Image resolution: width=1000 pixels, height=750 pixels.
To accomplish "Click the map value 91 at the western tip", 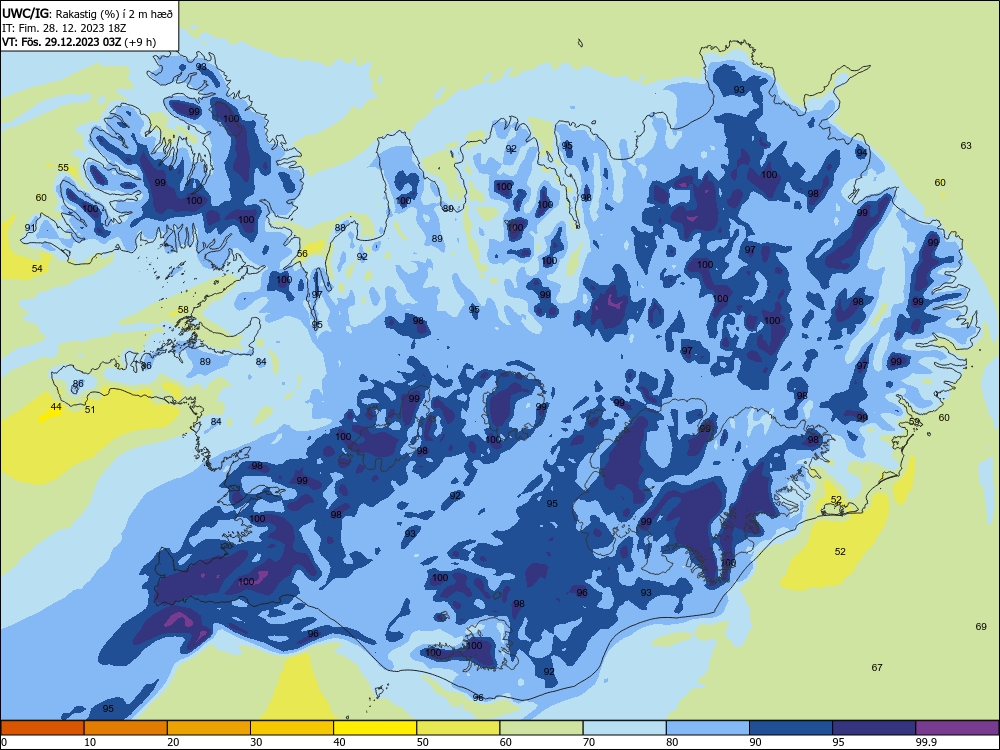I will point(30,228).
